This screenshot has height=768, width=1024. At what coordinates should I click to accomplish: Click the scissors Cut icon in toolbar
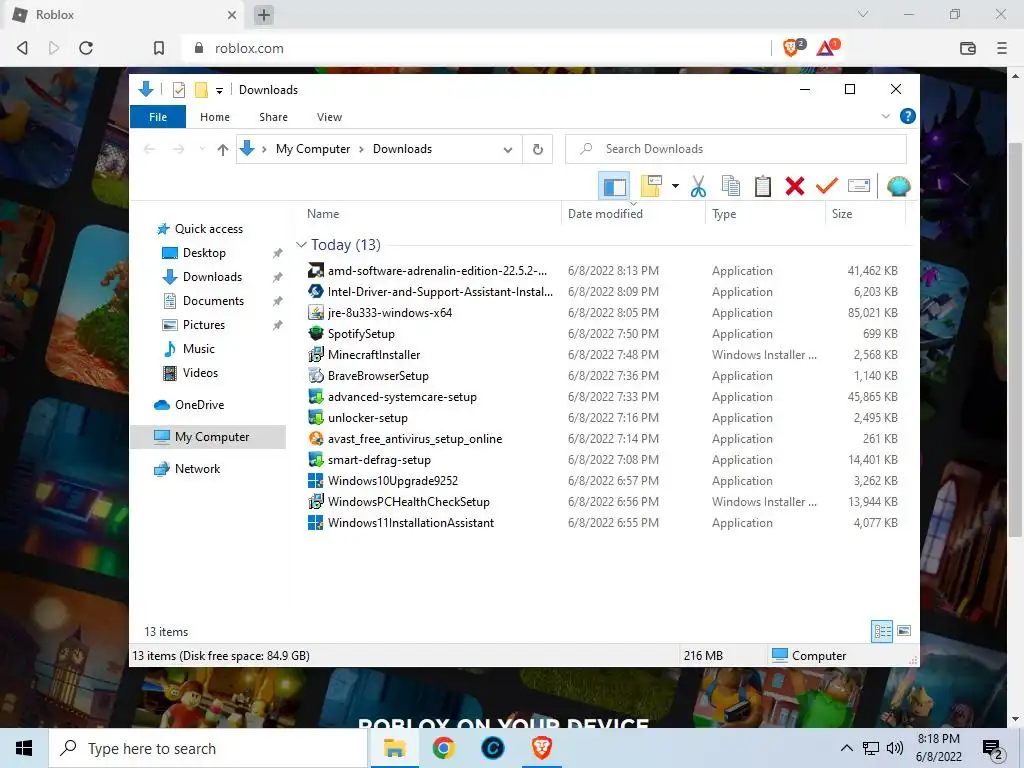698,187
